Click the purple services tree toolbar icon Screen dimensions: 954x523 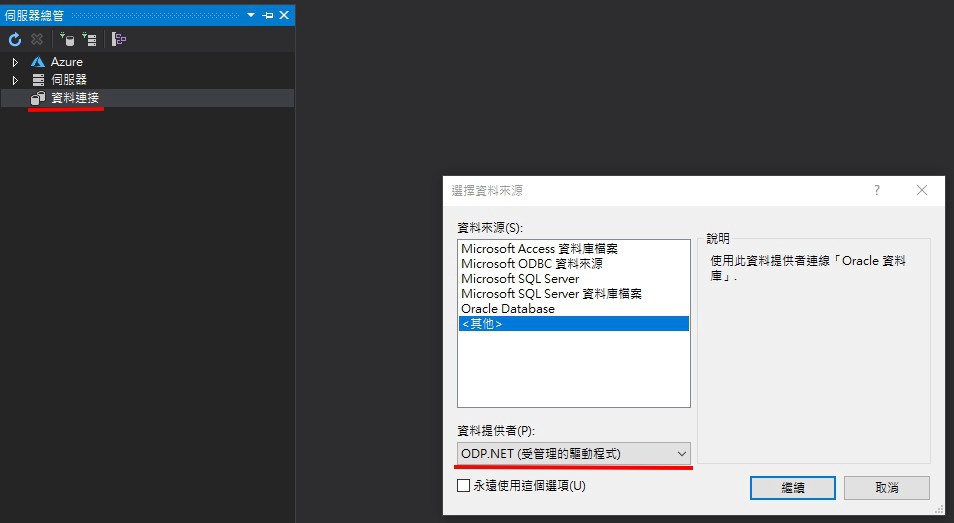(x=119, y=39)
